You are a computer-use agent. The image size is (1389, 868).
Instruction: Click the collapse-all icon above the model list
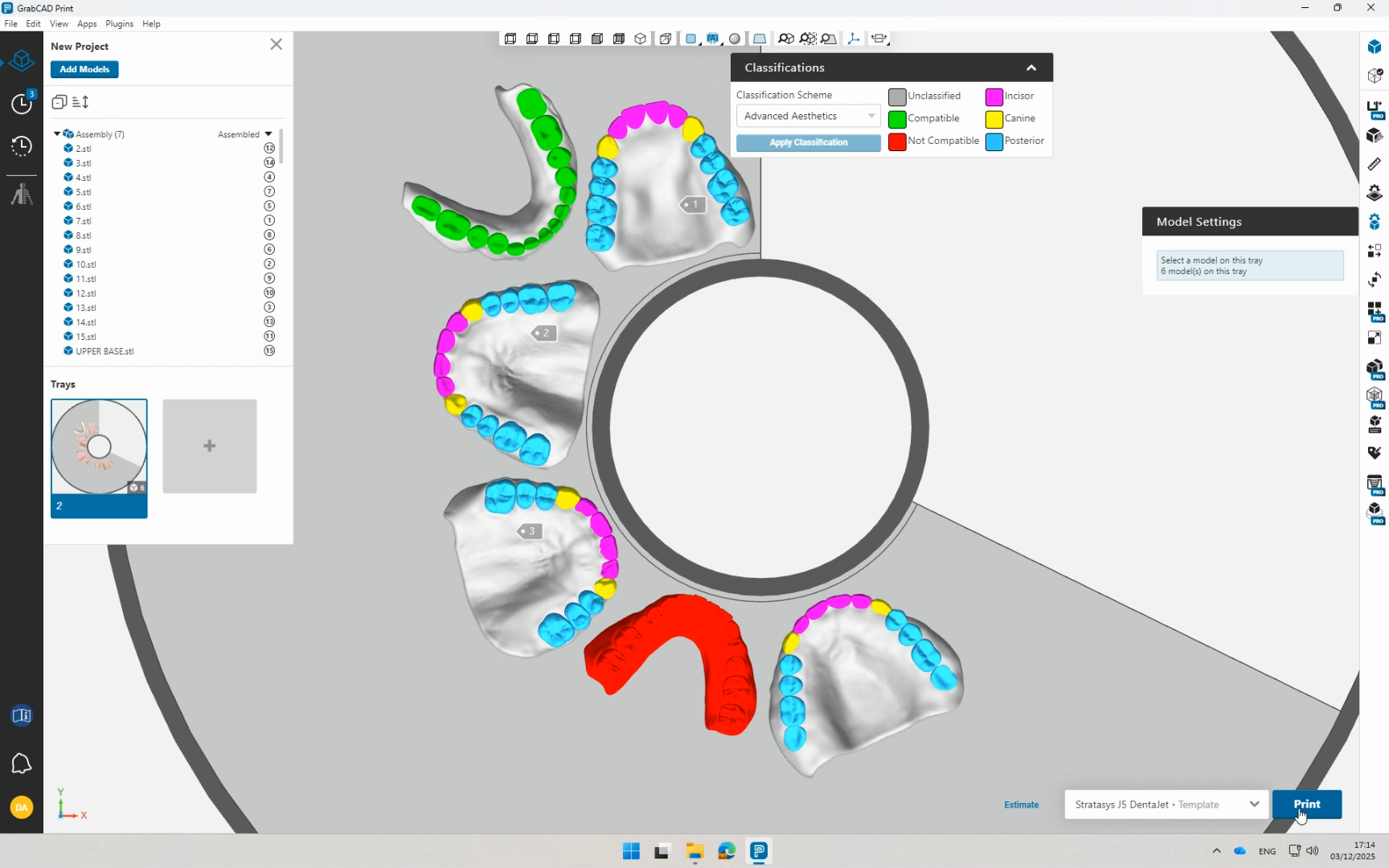pyautogui.click(x=59, y=102)
